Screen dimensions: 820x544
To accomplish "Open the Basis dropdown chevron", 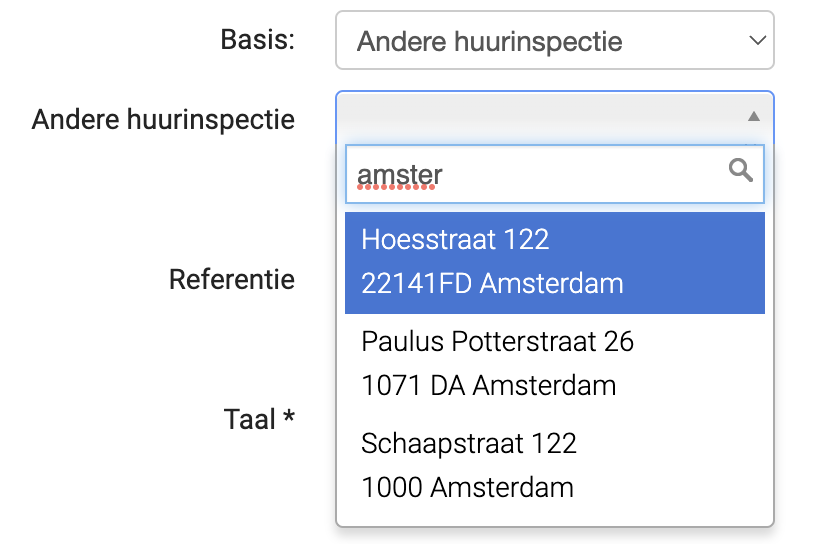I will [x=755, y=41].
